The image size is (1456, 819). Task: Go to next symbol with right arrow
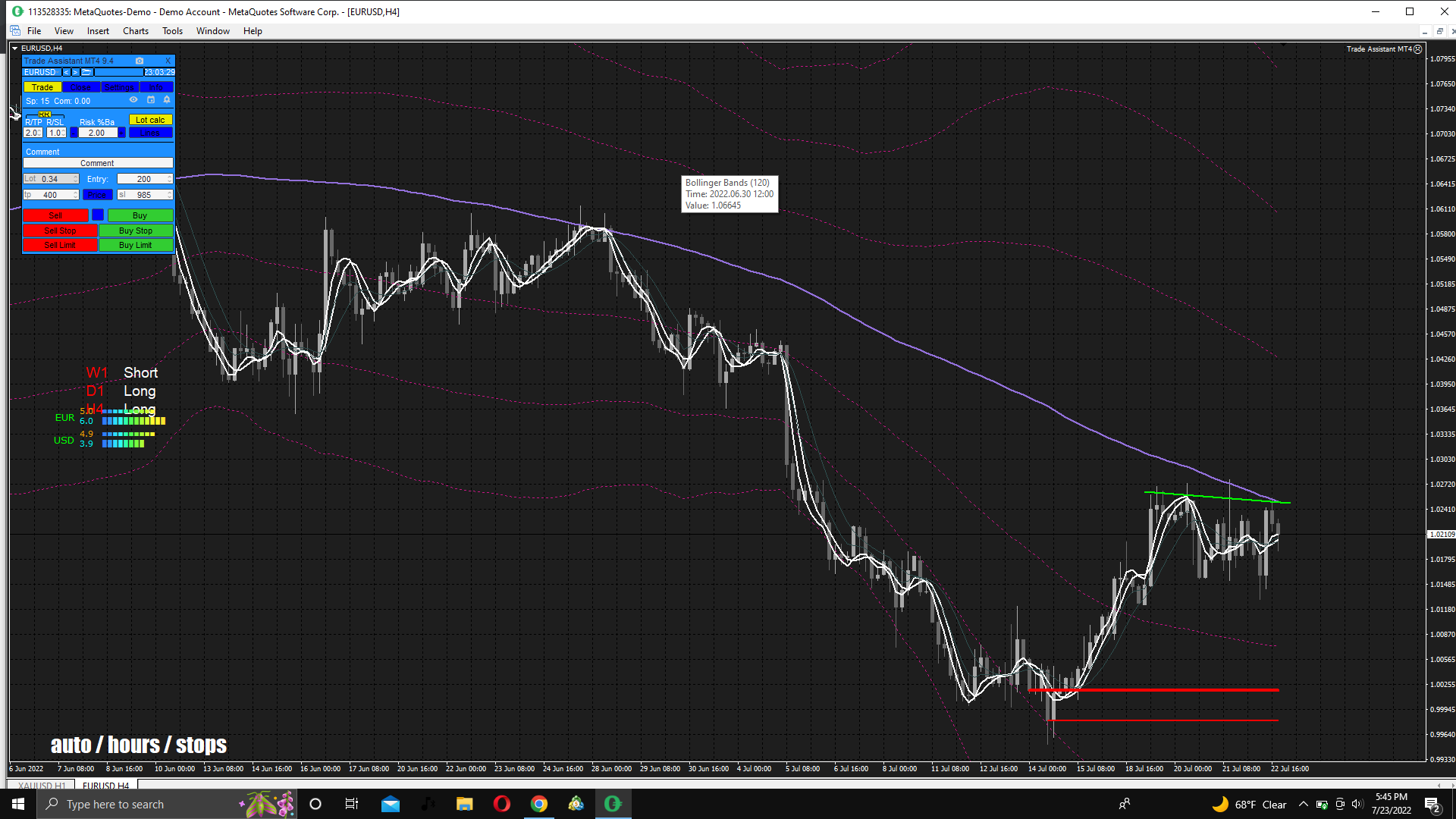coord(75,72)
